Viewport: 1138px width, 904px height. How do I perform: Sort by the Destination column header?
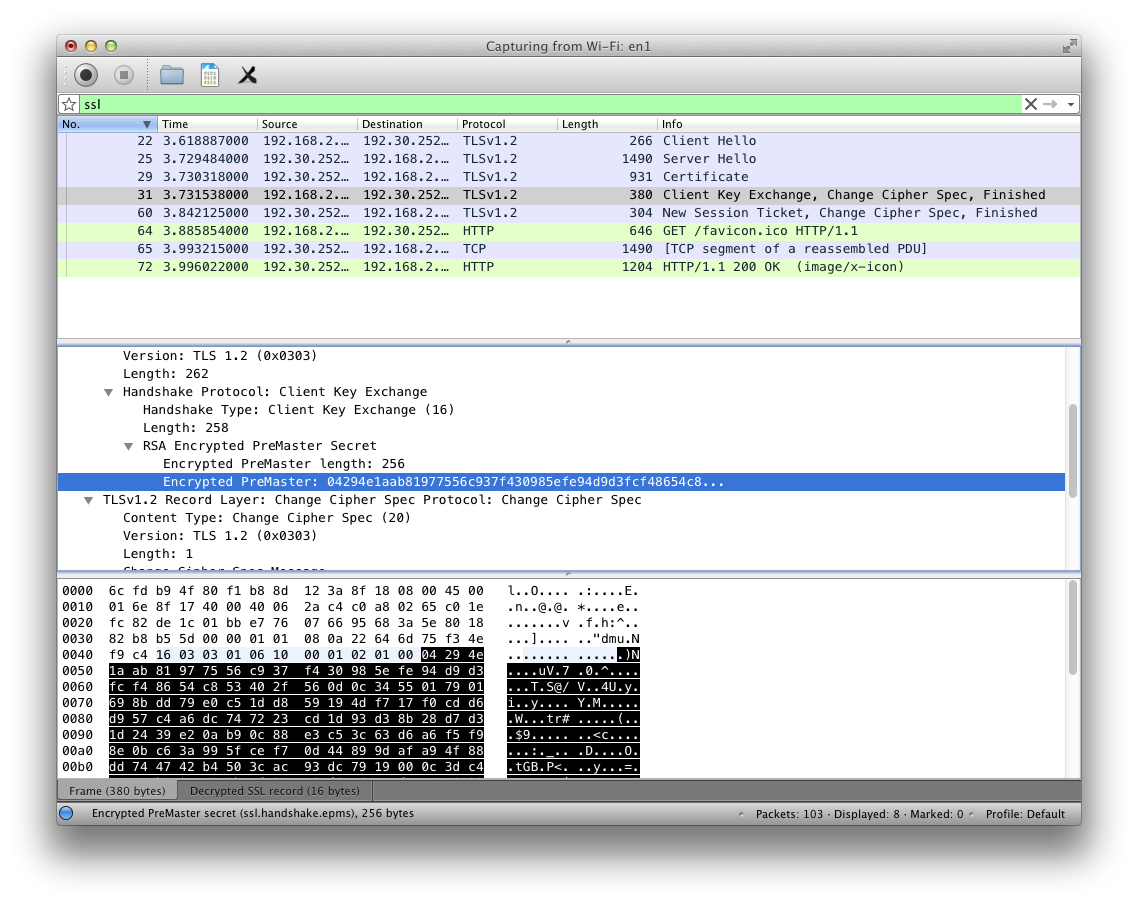coord(407,124)
